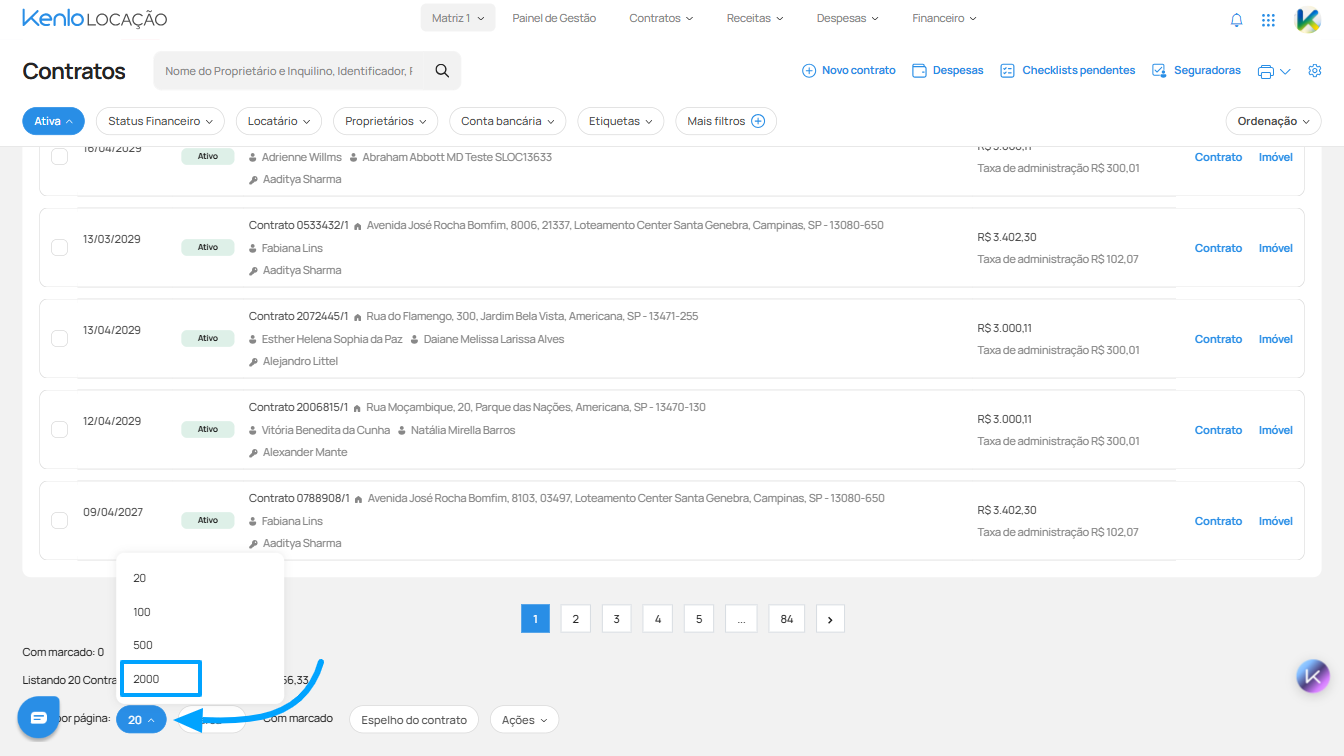Click owner name Esther Helena Sophia da Paz

tap(332, 339)
